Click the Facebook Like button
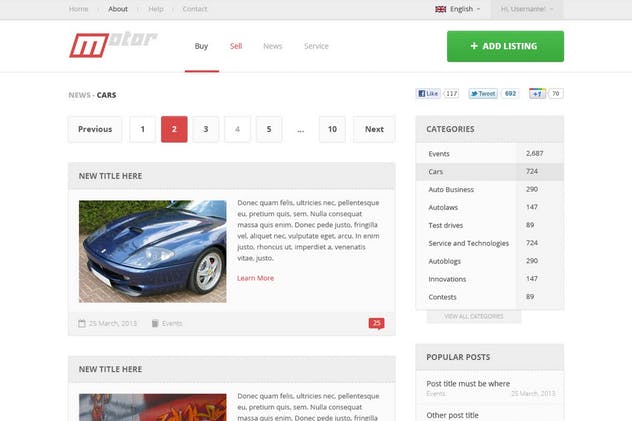The width and height of the screenshot is (632, 421). tap(428, 93)
